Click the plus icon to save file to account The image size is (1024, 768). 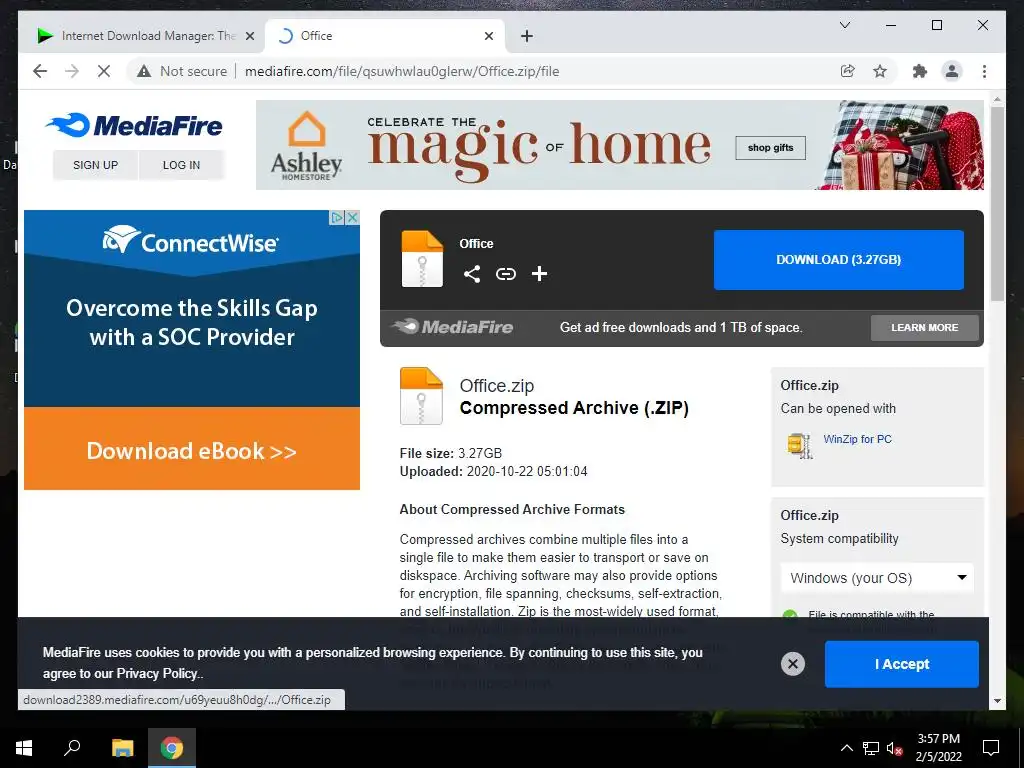(x=539, y=274)
